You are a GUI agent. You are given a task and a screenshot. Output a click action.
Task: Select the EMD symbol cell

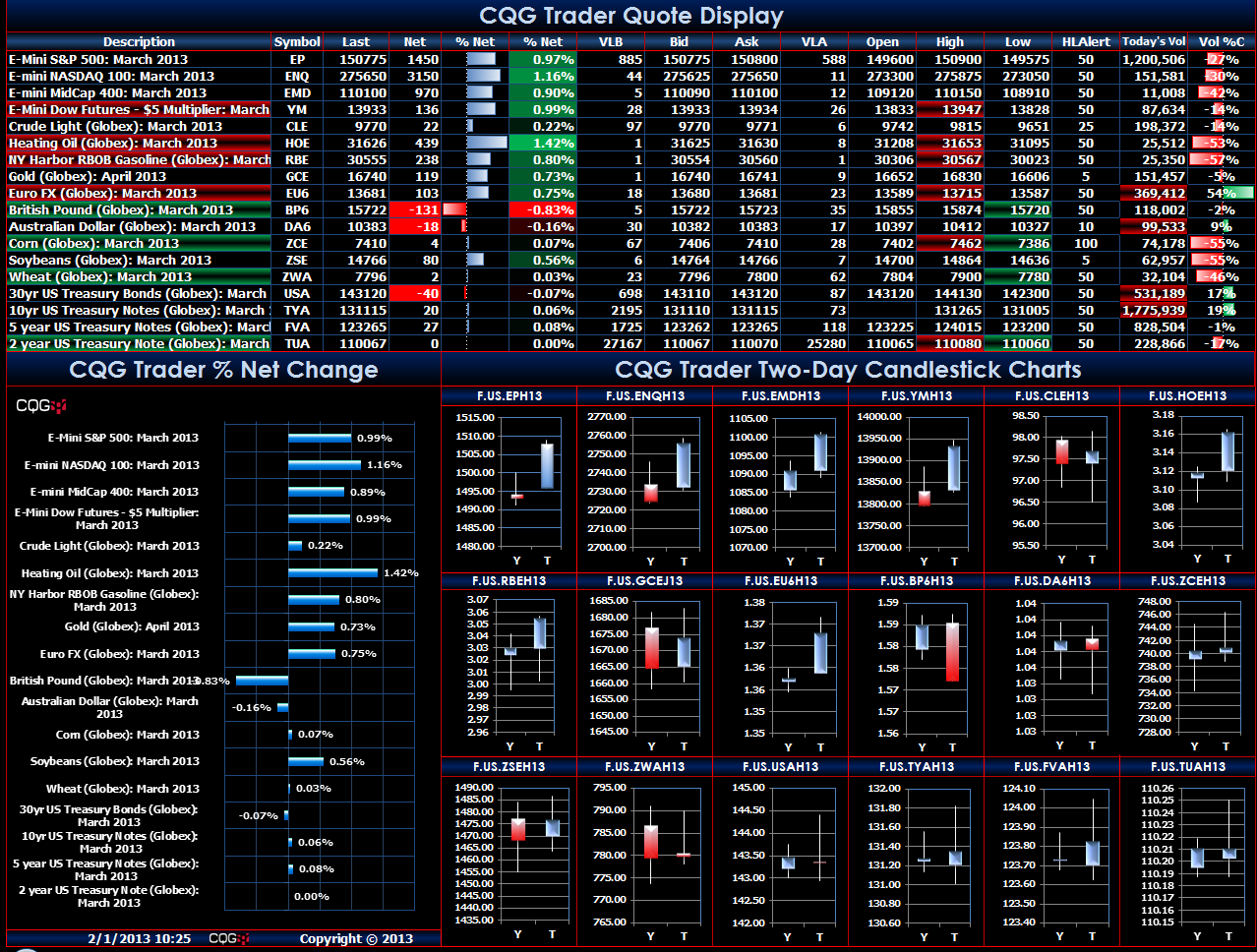pos(297,92)
